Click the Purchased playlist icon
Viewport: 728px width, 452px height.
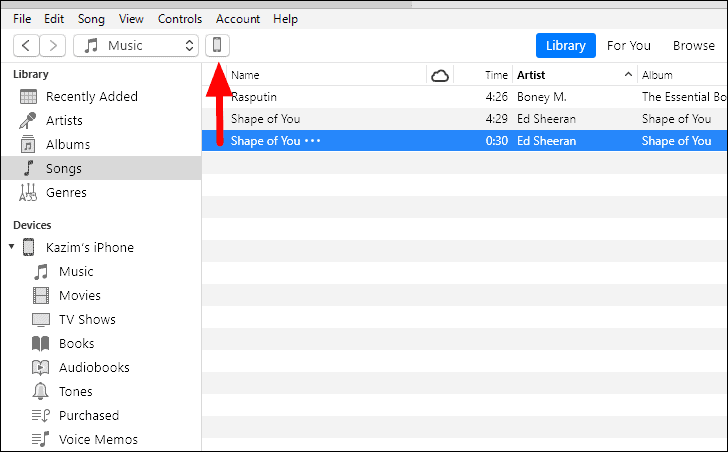coord(41,415)
